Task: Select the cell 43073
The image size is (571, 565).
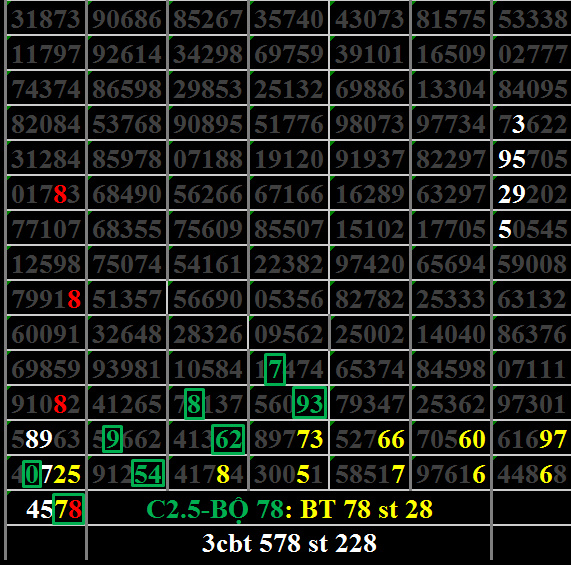Action: pos(370,18)
